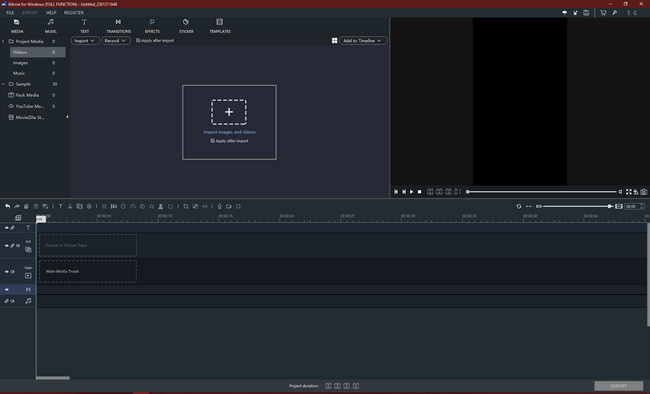The height and width of the screenshot is (394, 650).
Task: Click the Main Media Track placeholder
Action: click(x=88, y=272)
